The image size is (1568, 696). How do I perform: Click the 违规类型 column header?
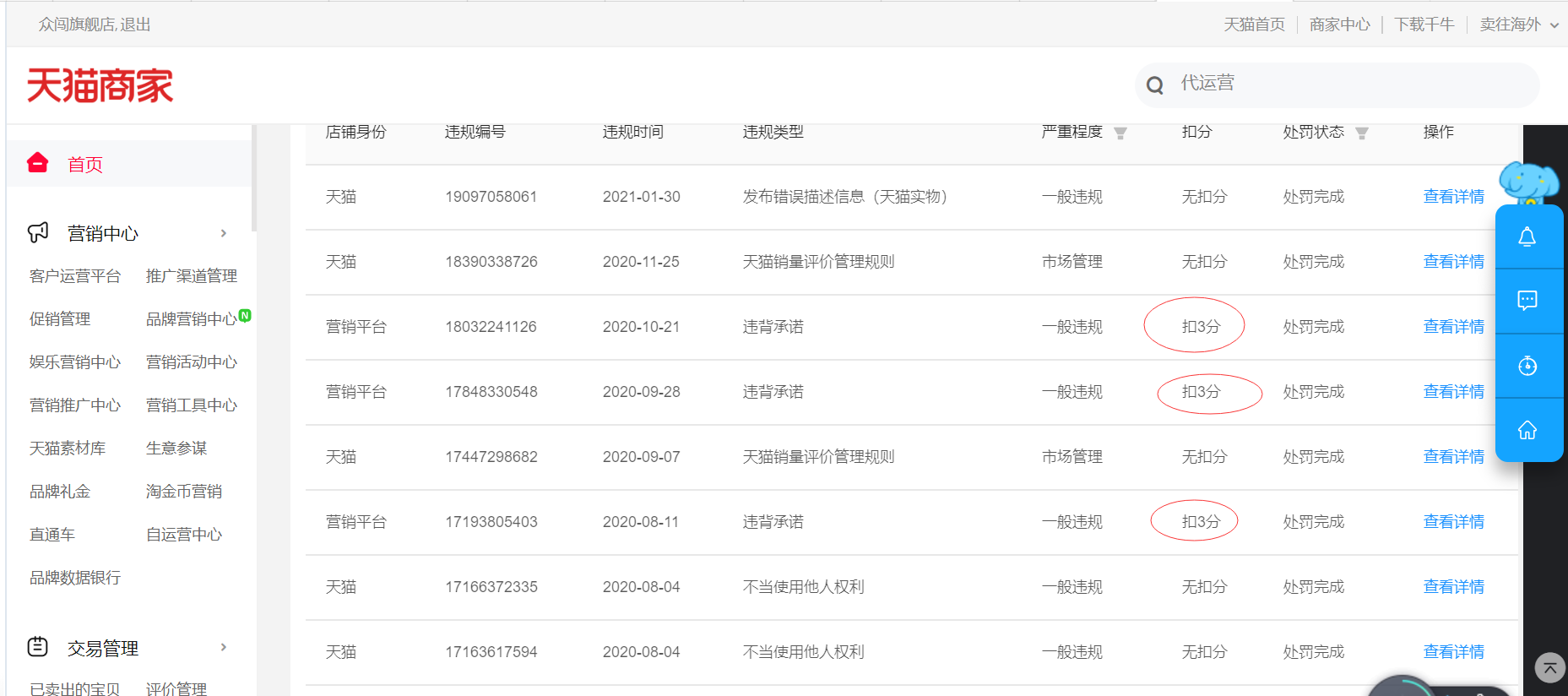coord(773,132)
